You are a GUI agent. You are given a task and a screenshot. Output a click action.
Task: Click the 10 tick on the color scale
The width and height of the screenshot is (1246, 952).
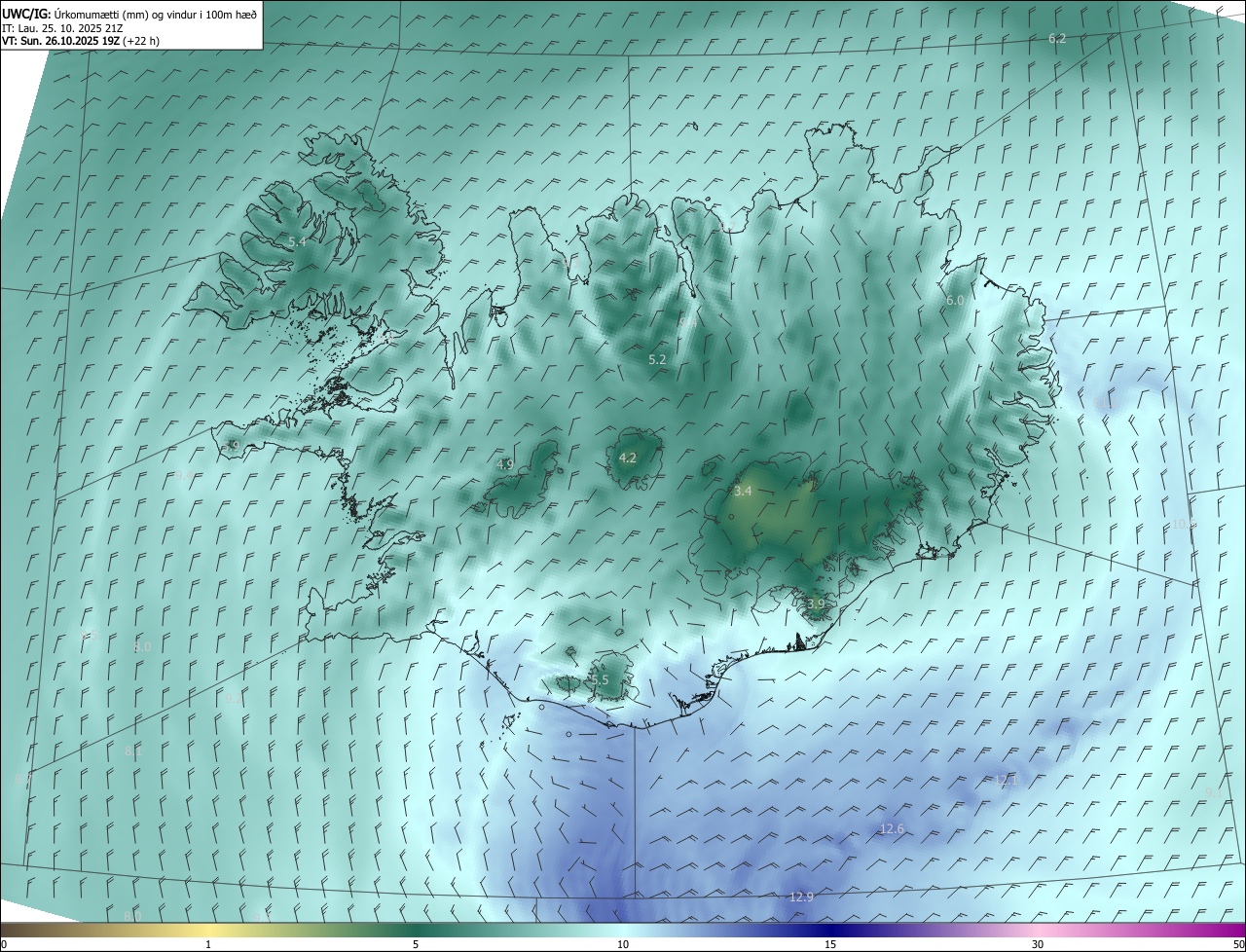click(623, 944)
